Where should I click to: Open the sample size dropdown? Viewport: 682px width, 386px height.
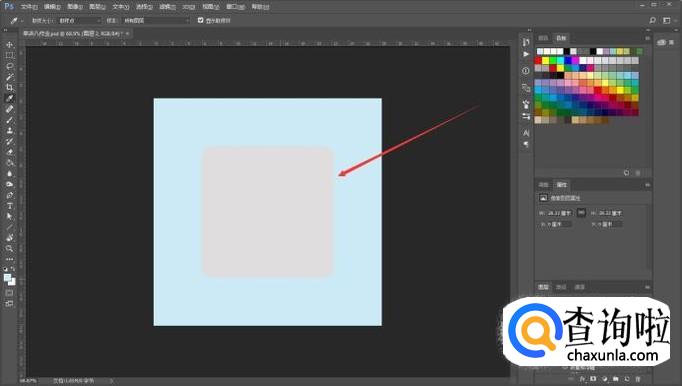tap(80, 20)
